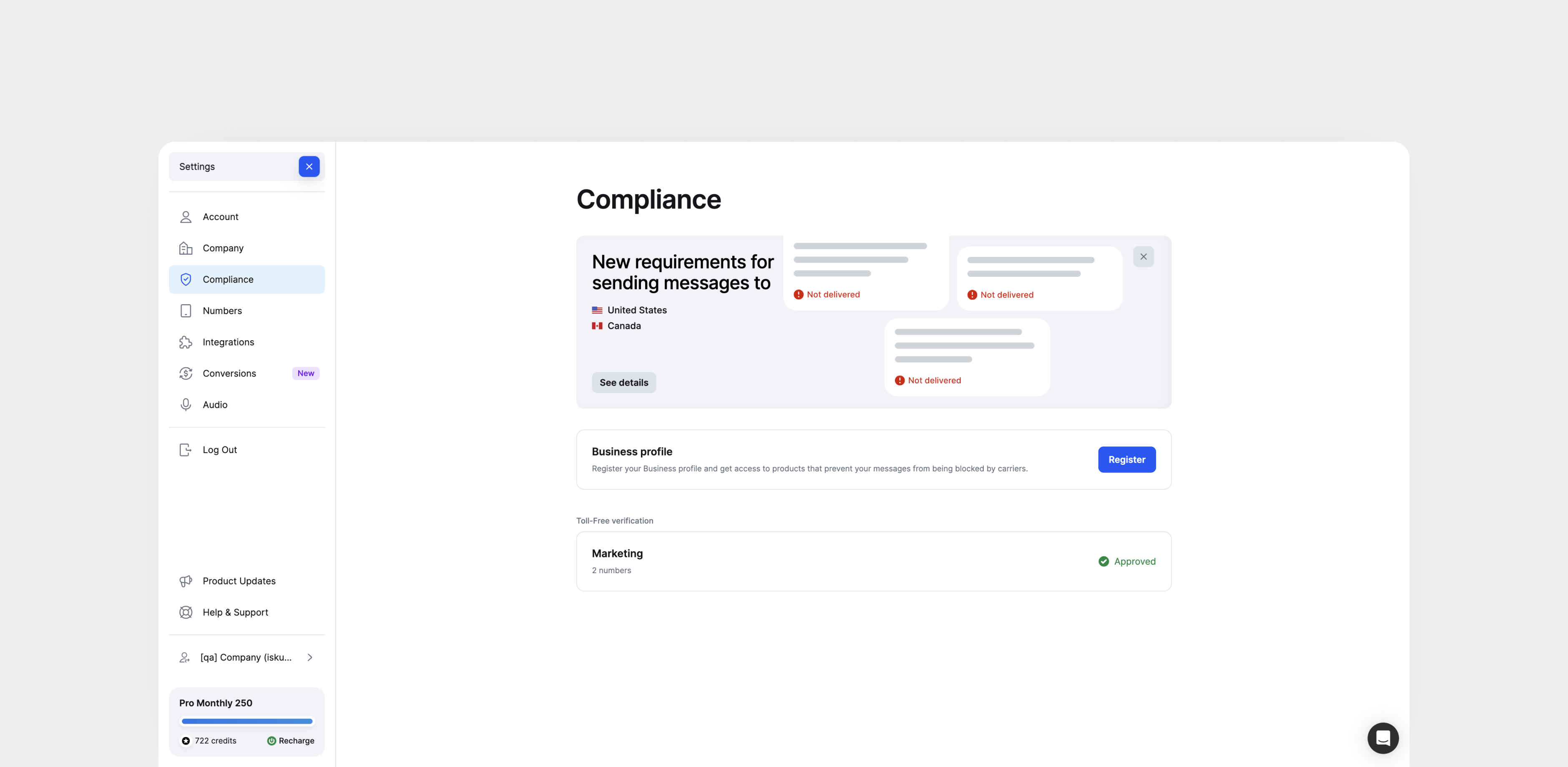Click the United States flag icon

click(597, 310)
